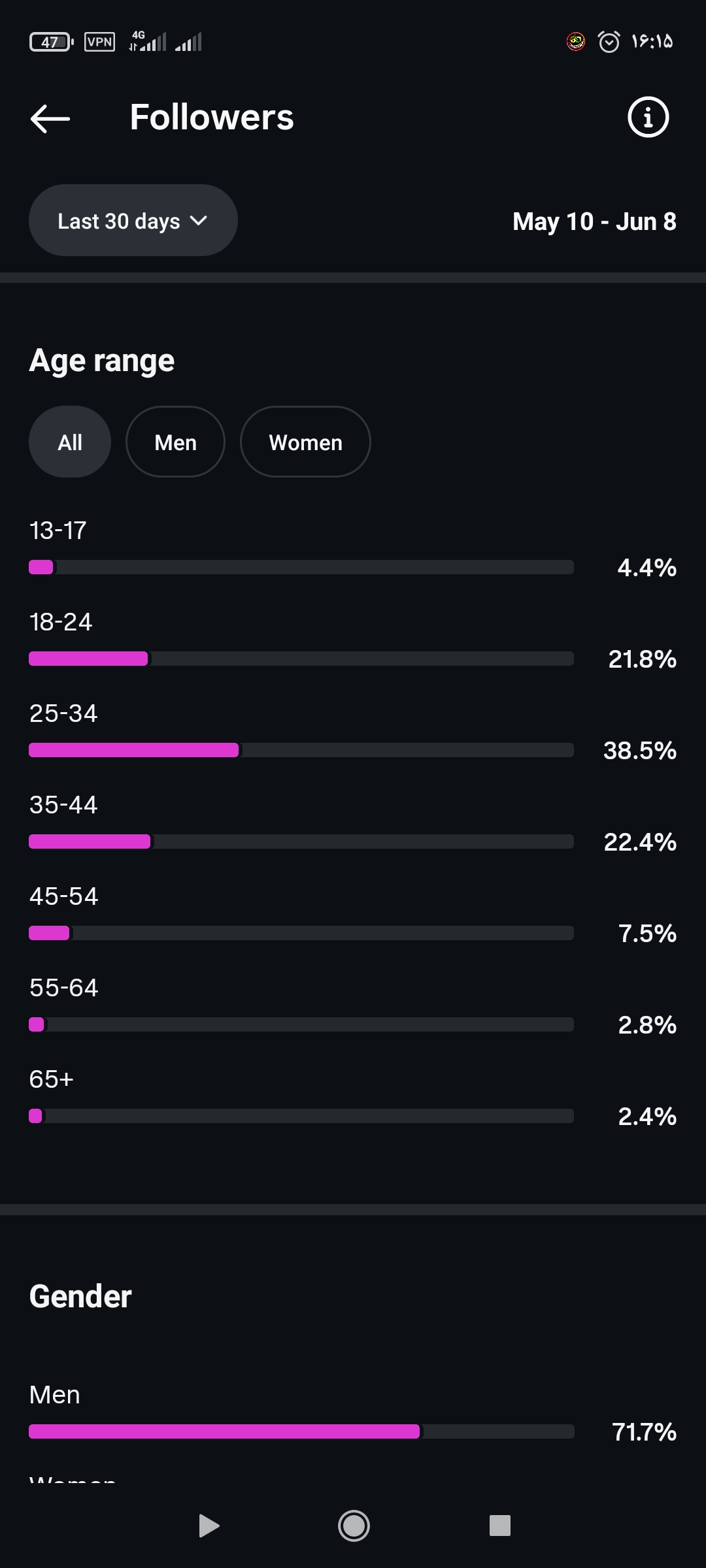The image size is (706, 1568).
Task: Tap the alarm clock status icon
Action: 609,42
